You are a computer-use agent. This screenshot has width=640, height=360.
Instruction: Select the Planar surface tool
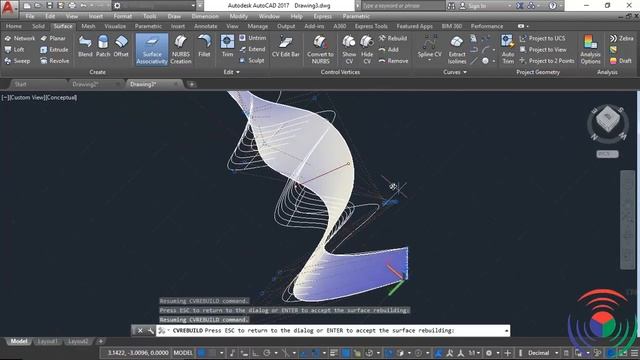pyautogui.click(x=53, y=38)
